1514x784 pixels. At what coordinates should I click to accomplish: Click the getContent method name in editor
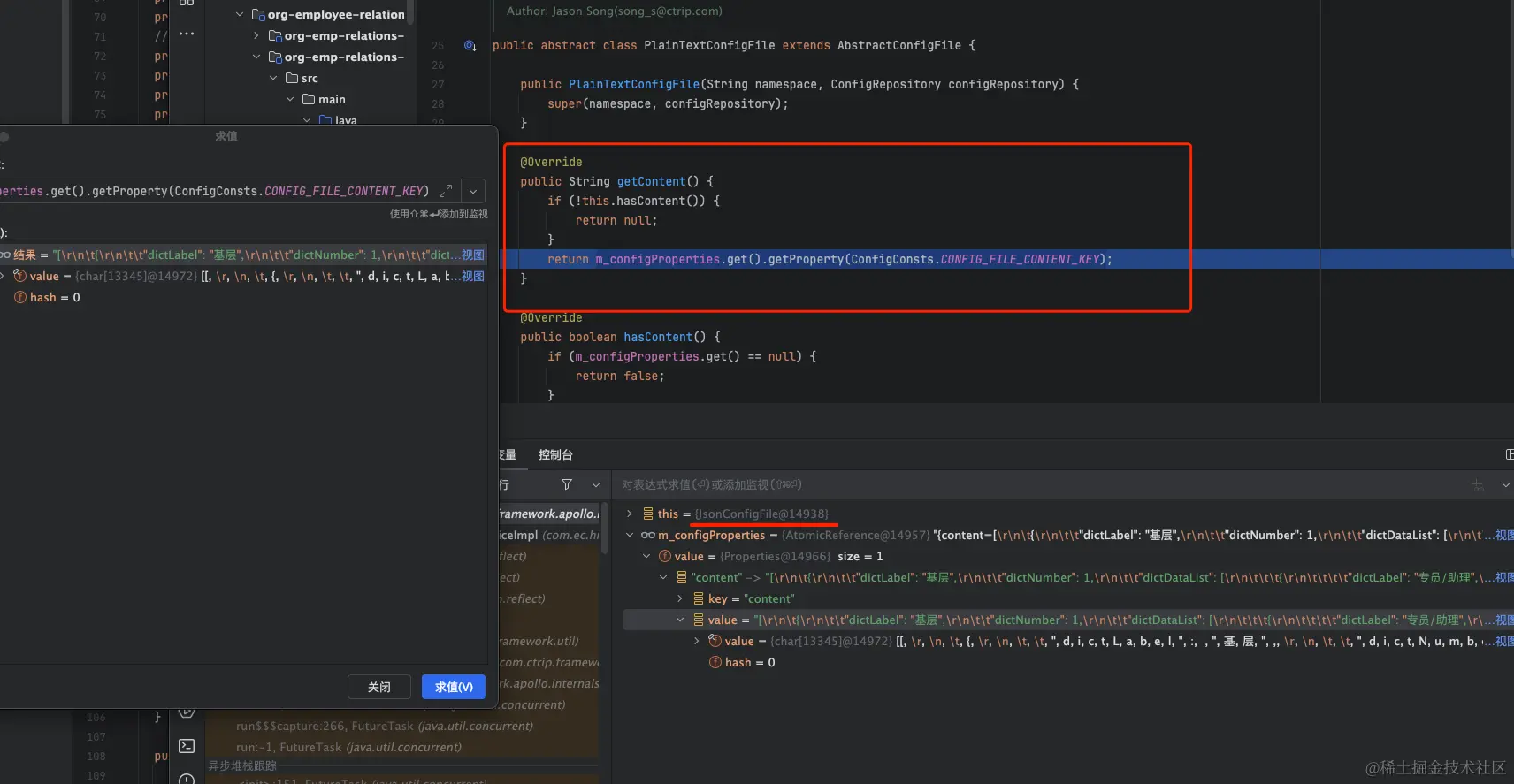pyautogui.click(x=651, y=181)
